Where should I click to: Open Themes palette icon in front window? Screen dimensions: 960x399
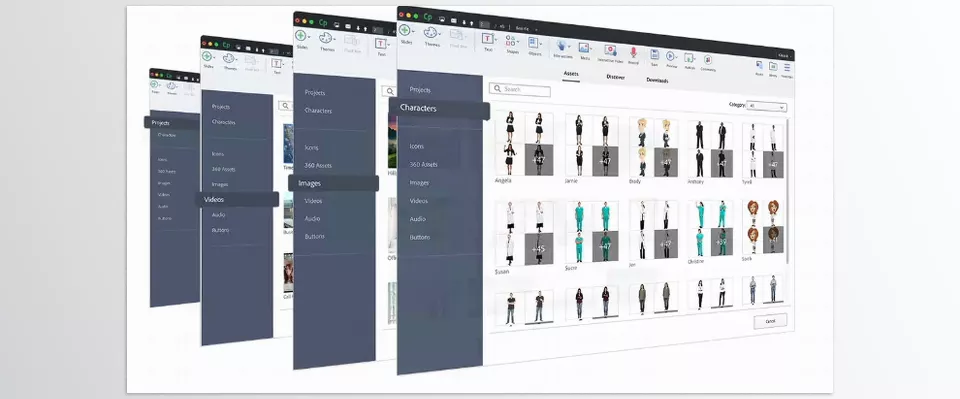pyautogui.click(x=430, y=32)
